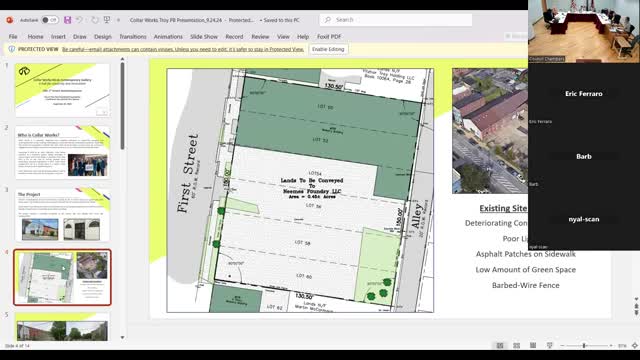640x360 pixels.
Task: Click the zoom in plus button
Action: (x=611, y=346)
